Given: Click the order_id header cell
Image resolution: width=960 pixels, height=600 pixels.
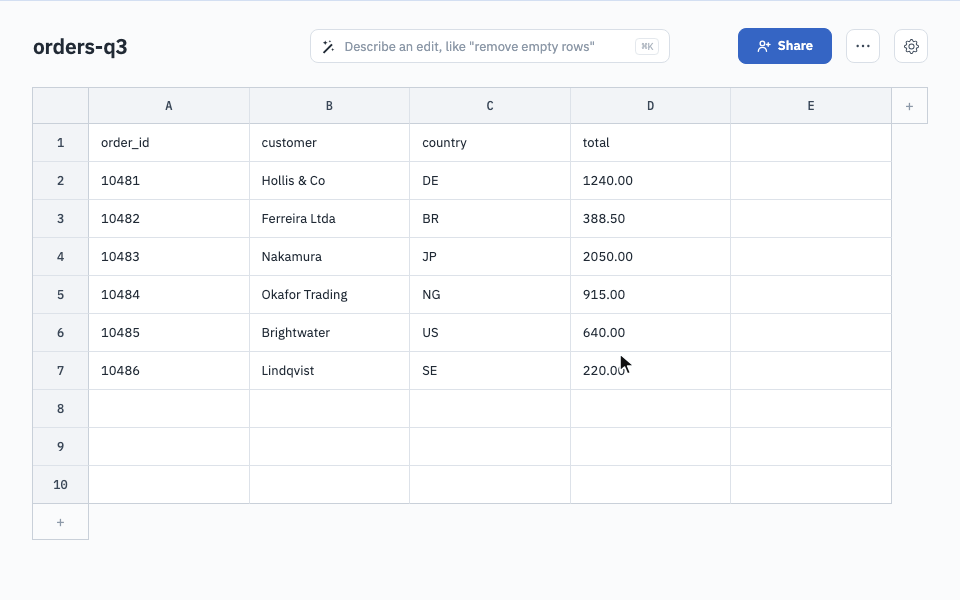Looking at the screenshot, I should [169, 143].
